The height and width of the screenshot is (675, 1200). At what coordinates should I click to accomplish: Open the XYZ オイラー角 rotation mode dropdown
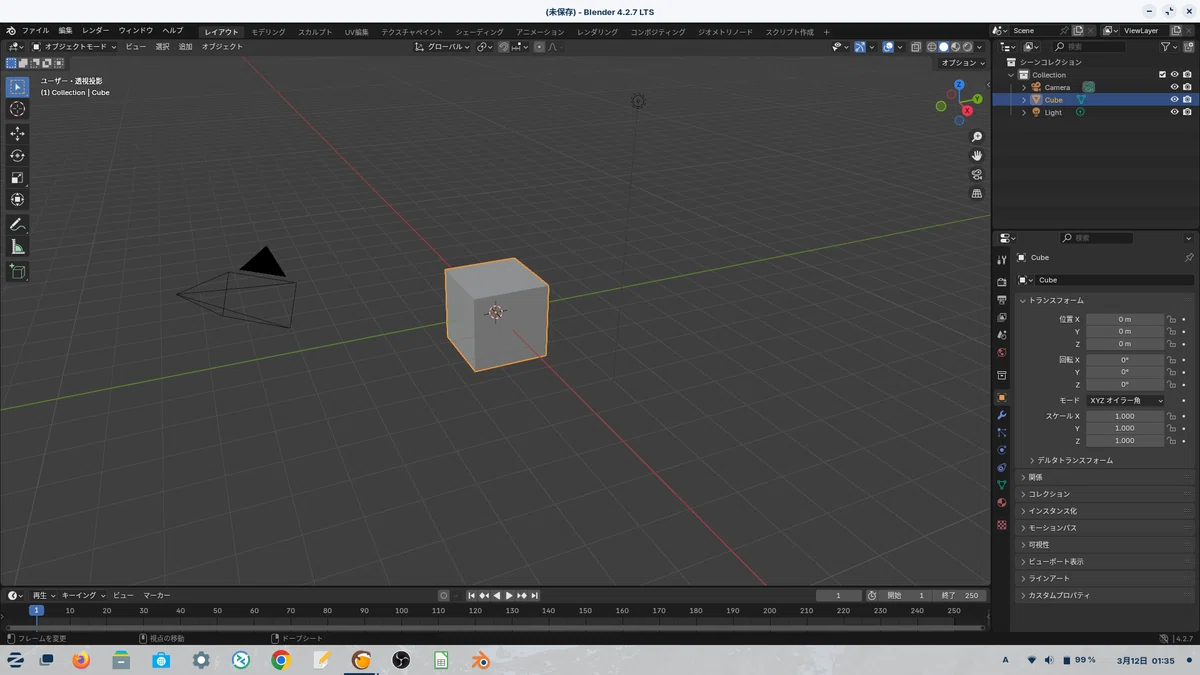click(x=1126, y=400)
